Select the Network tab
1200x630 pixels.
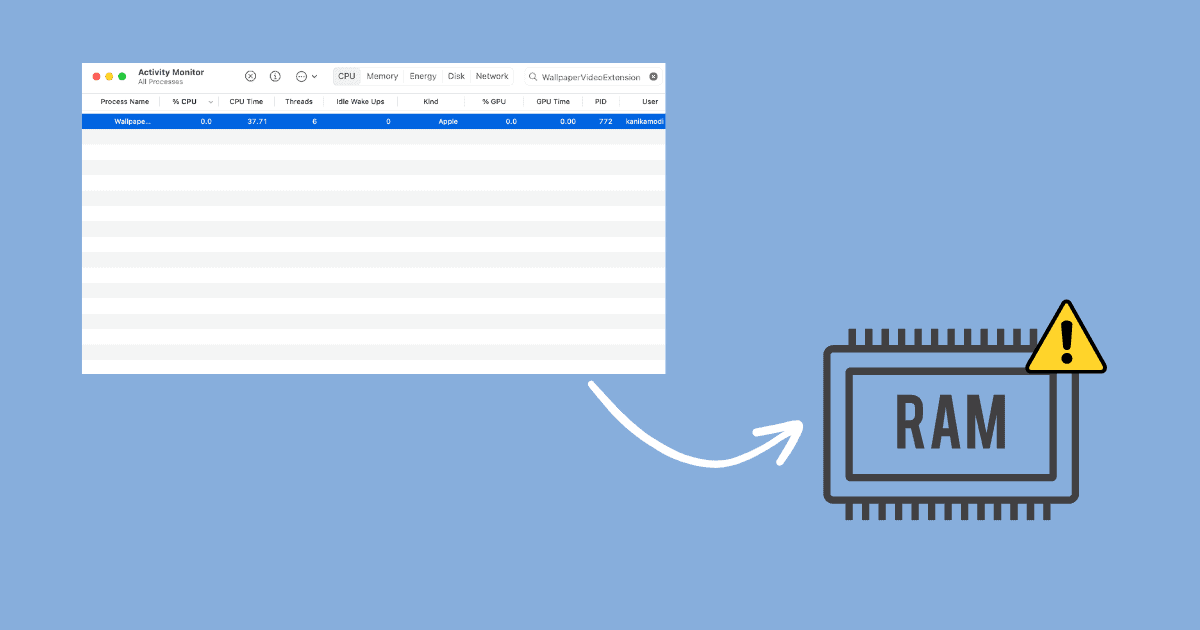coord(492,76)
